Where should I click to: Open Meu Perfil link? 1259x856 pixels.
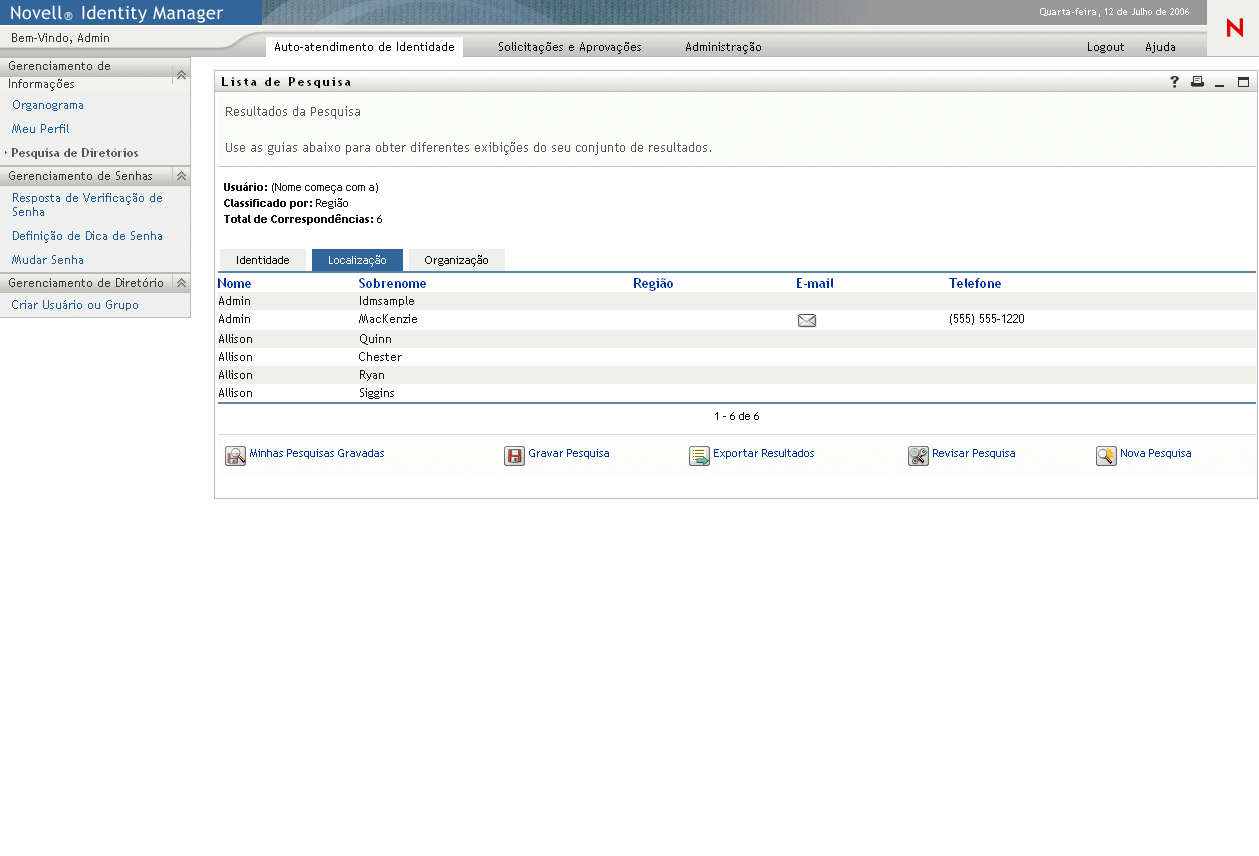click(41, 129)
